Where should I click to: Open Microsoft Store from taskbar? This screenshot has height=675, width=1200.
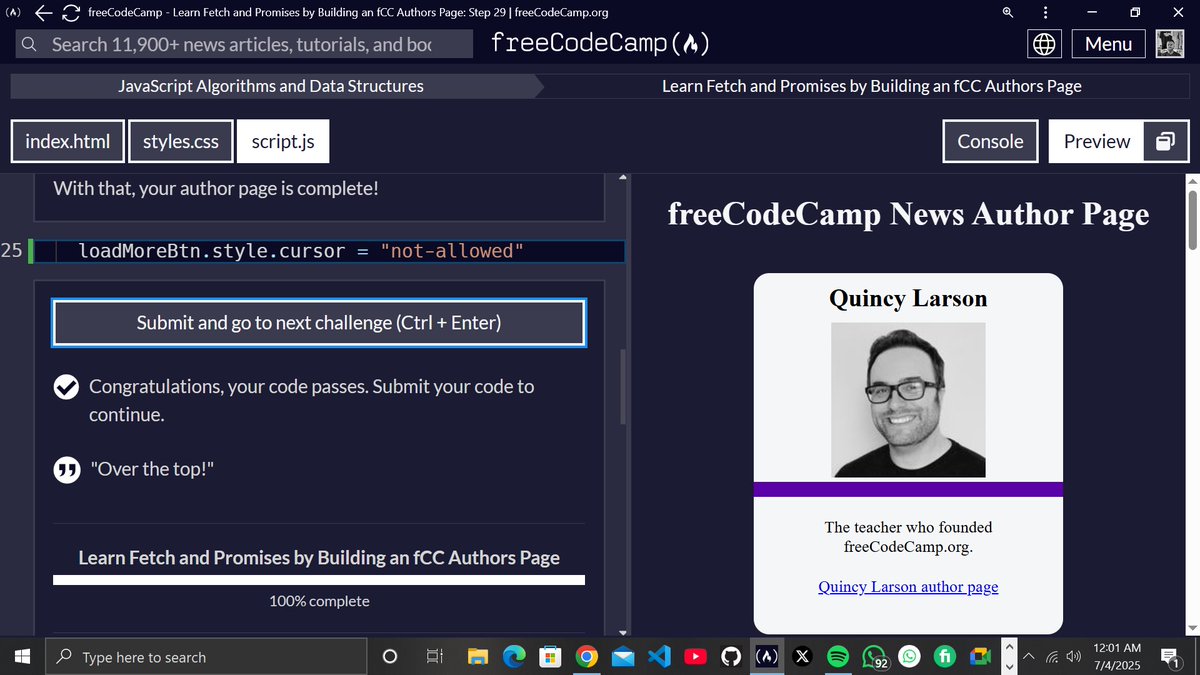click(x=549, y=657)
